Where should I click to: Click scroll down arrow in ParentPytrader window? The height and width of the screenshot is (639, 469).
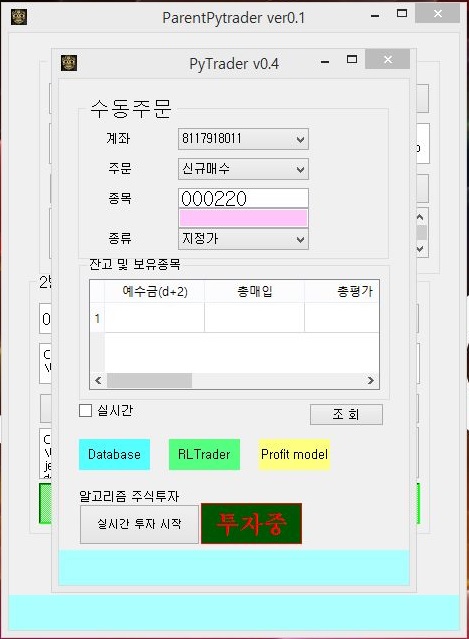click(421, 248)
